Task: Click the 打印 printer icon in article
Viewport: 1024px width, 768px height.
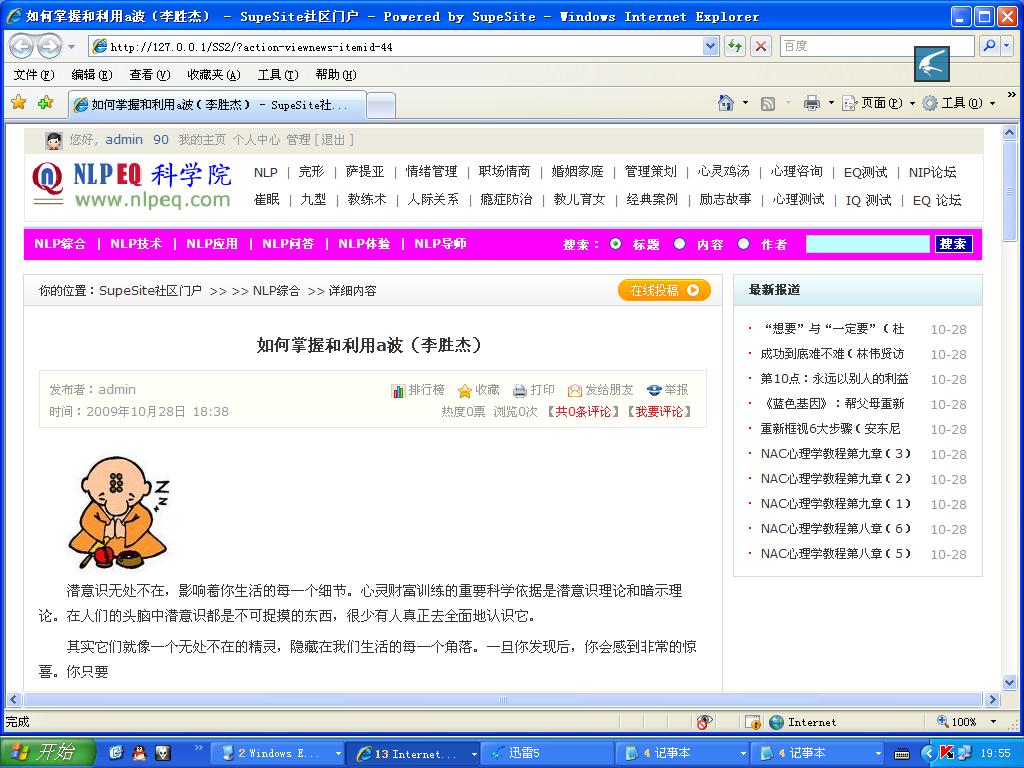Action: click(520, 391)
